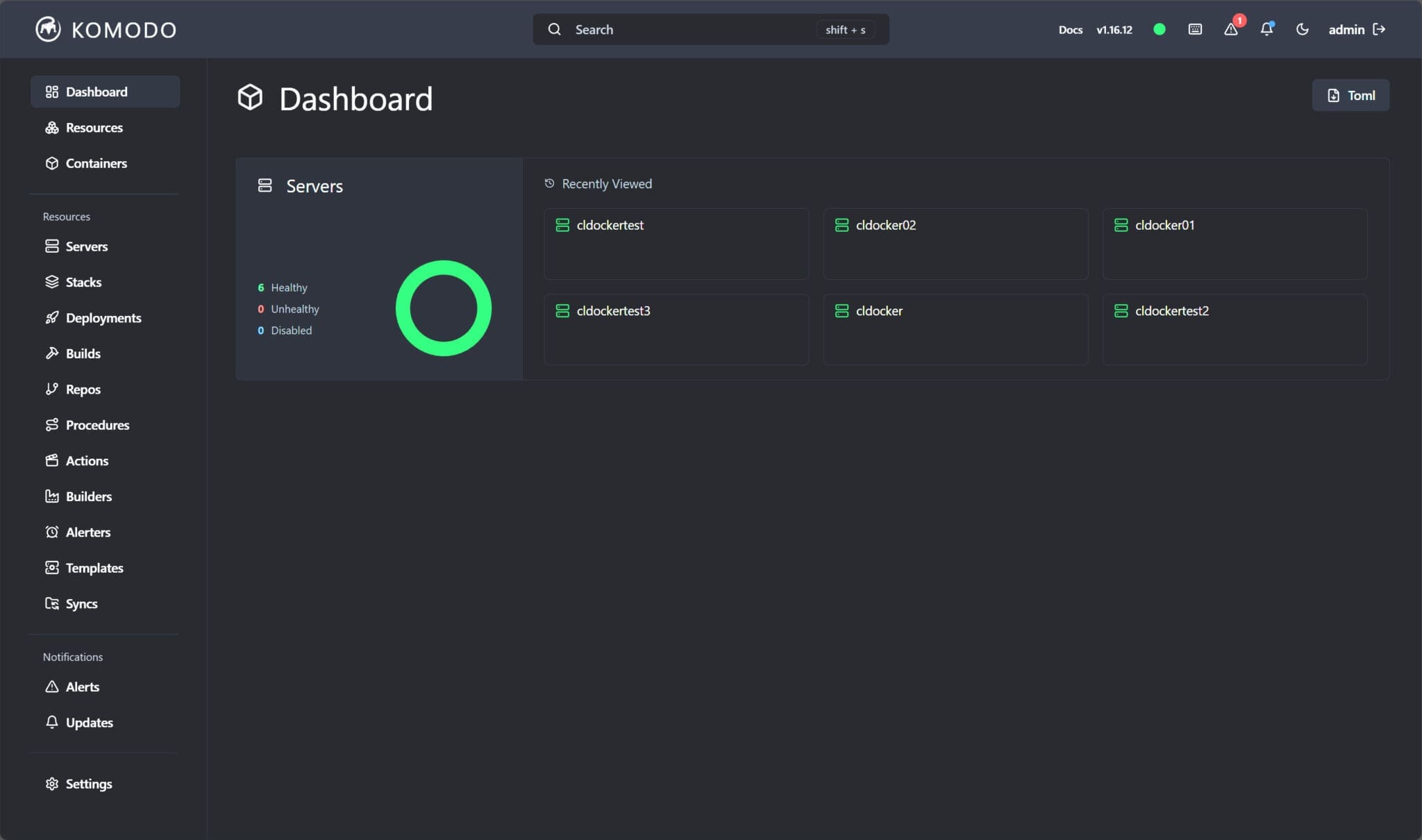
Task: Select the Dashboard entry in the sidebar
Action: [96, 91]
